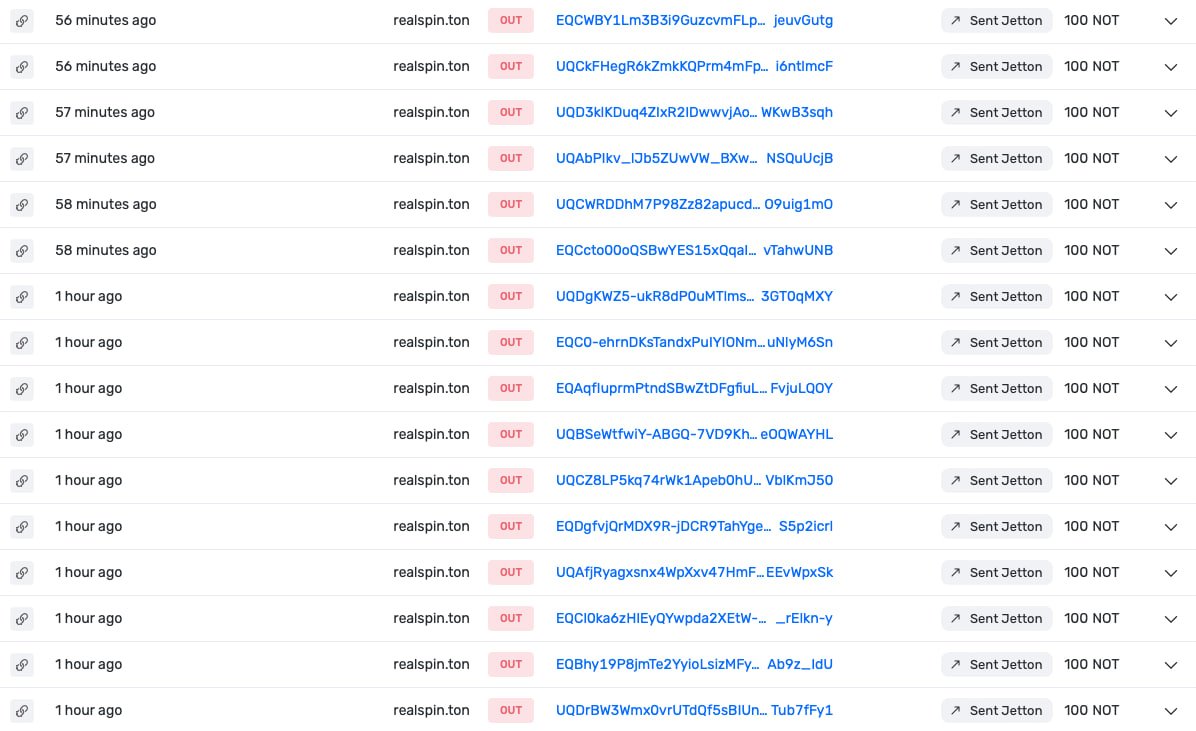Screen dimensions: 1196x731
Task: Click link icon for EEvWpxSk transaction
Action: point(22,572)
